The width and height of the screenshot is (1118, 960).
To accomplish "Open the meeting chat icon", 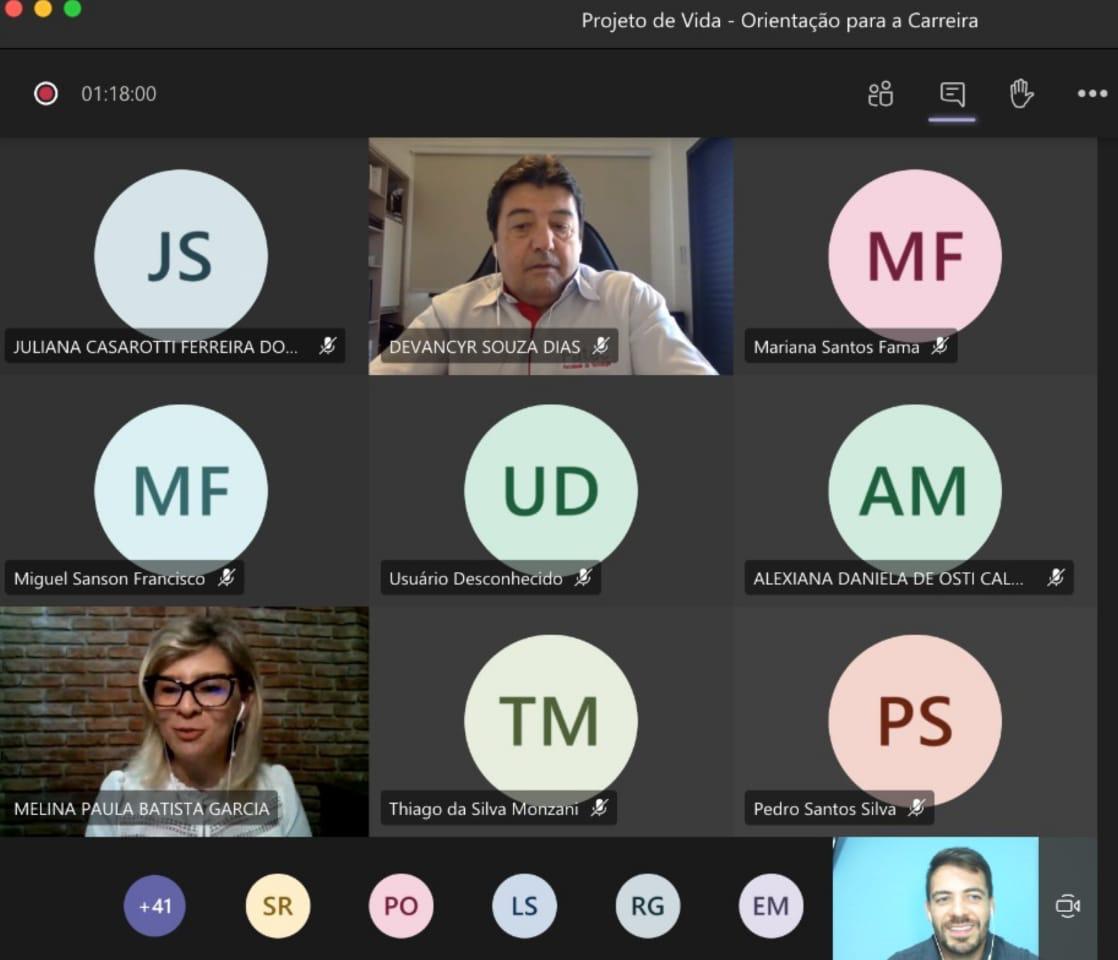I will coord(952,94).
